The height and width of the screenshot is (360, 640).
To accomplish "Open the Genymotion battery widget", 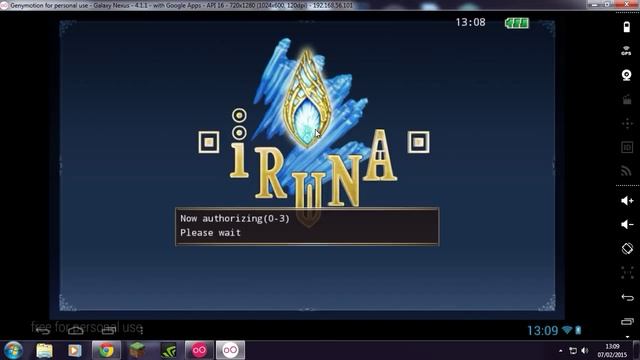I will tap(627, 27).
